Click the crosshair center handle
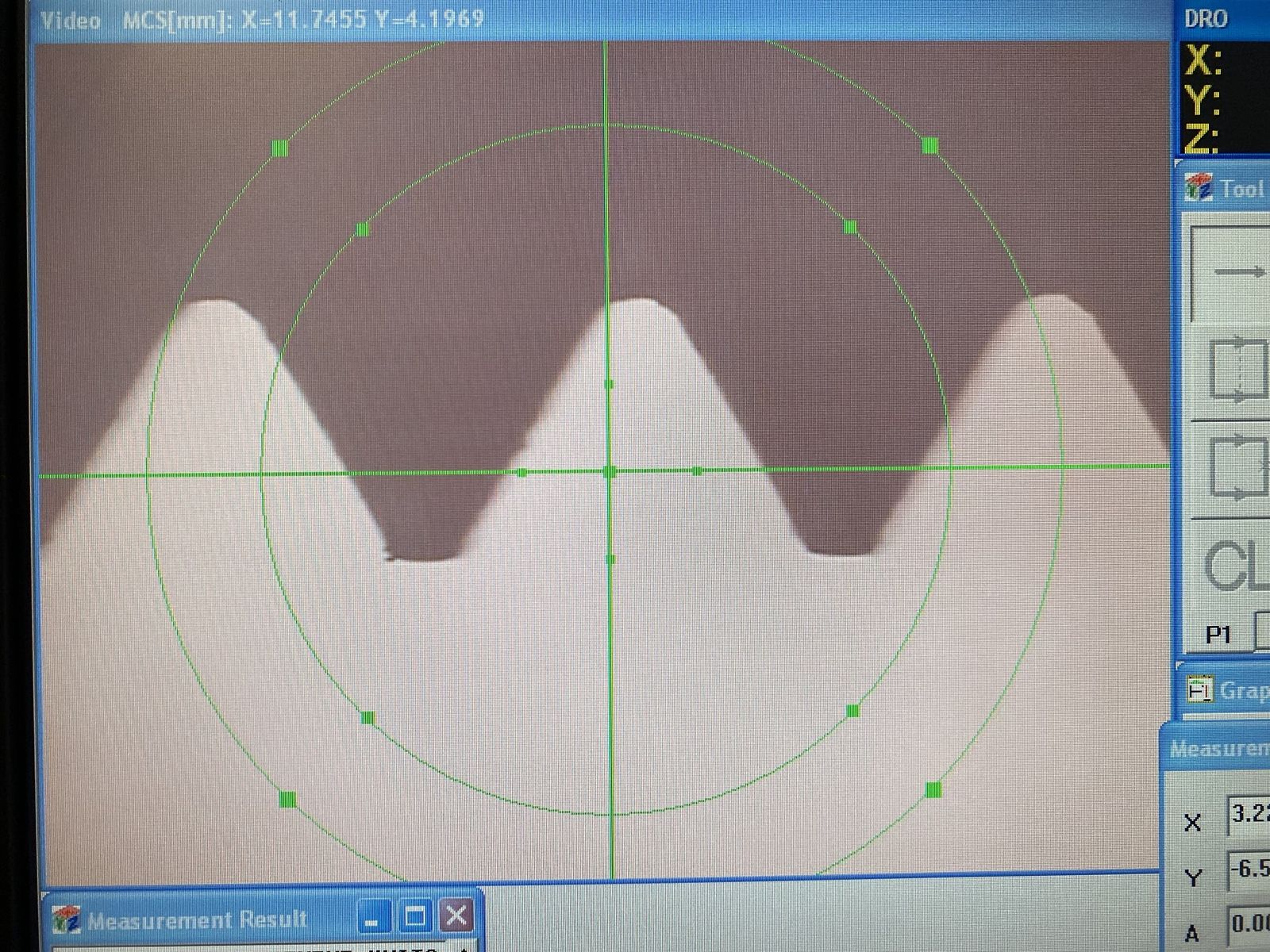 click(610, 471)
